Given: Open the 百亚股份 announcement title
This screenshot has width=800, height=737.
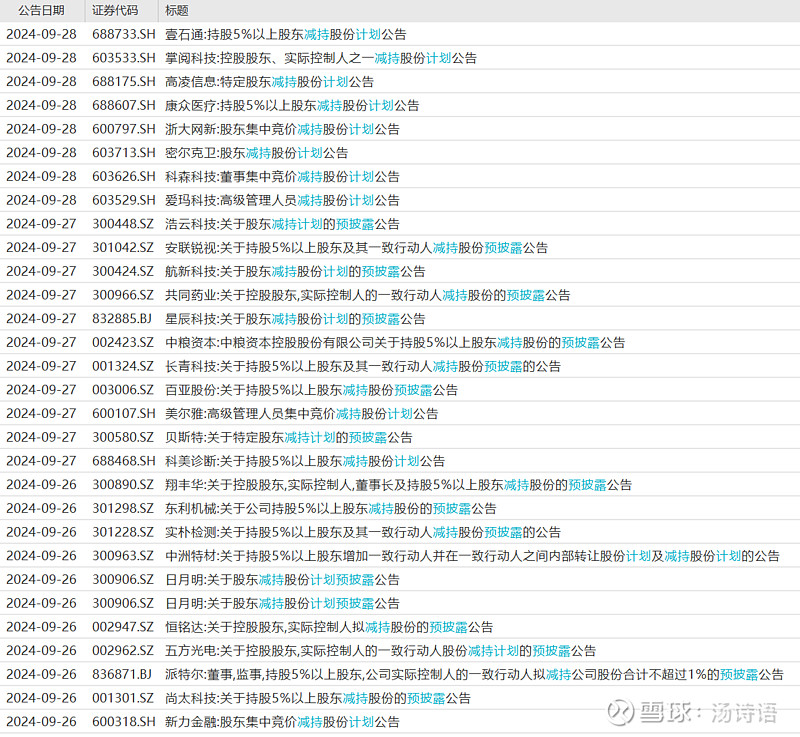Looking at the screenshot, I should pyautogui.click(x=311, y=390).
